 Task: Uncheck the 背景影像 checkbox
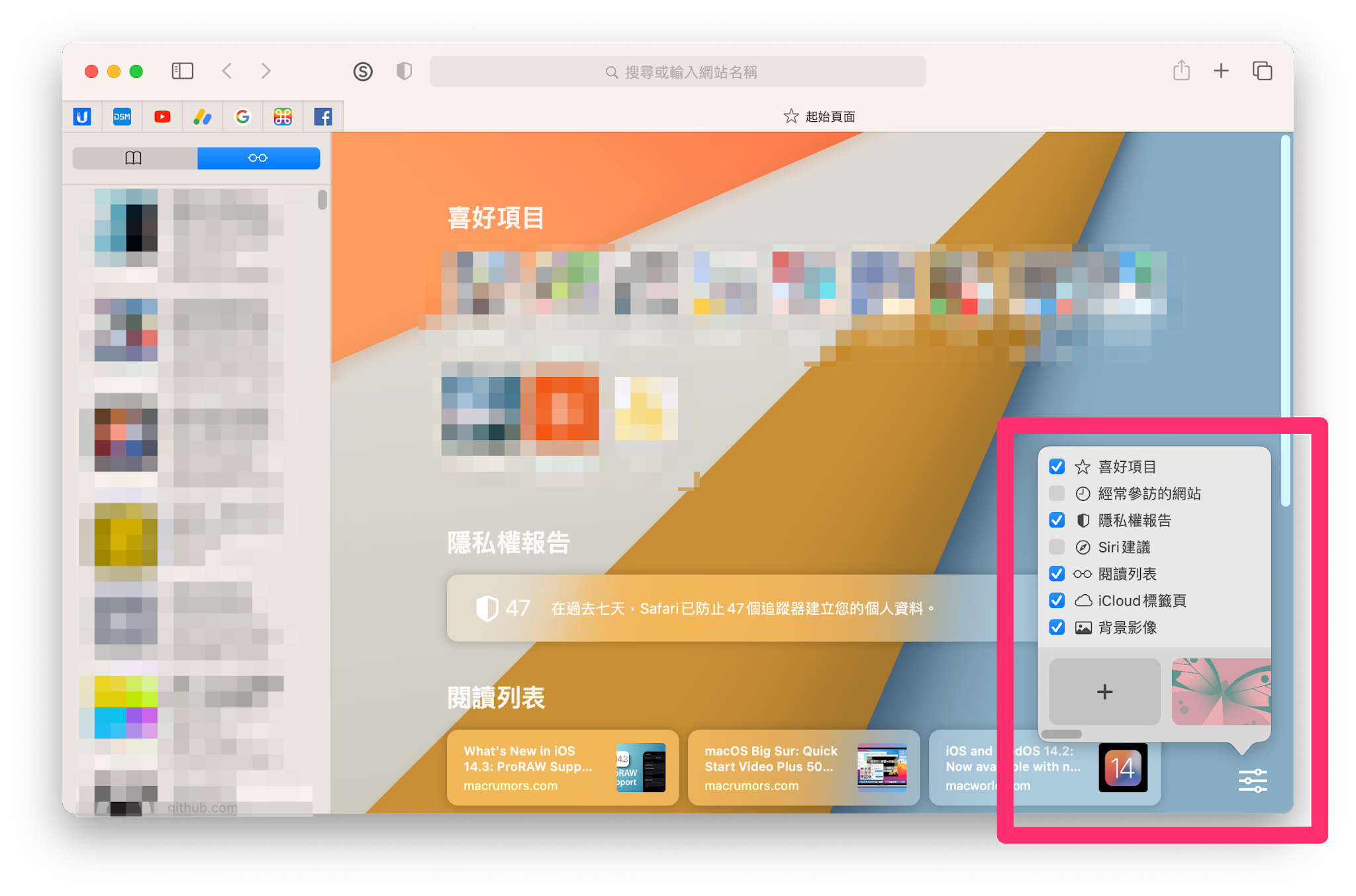1057,627
